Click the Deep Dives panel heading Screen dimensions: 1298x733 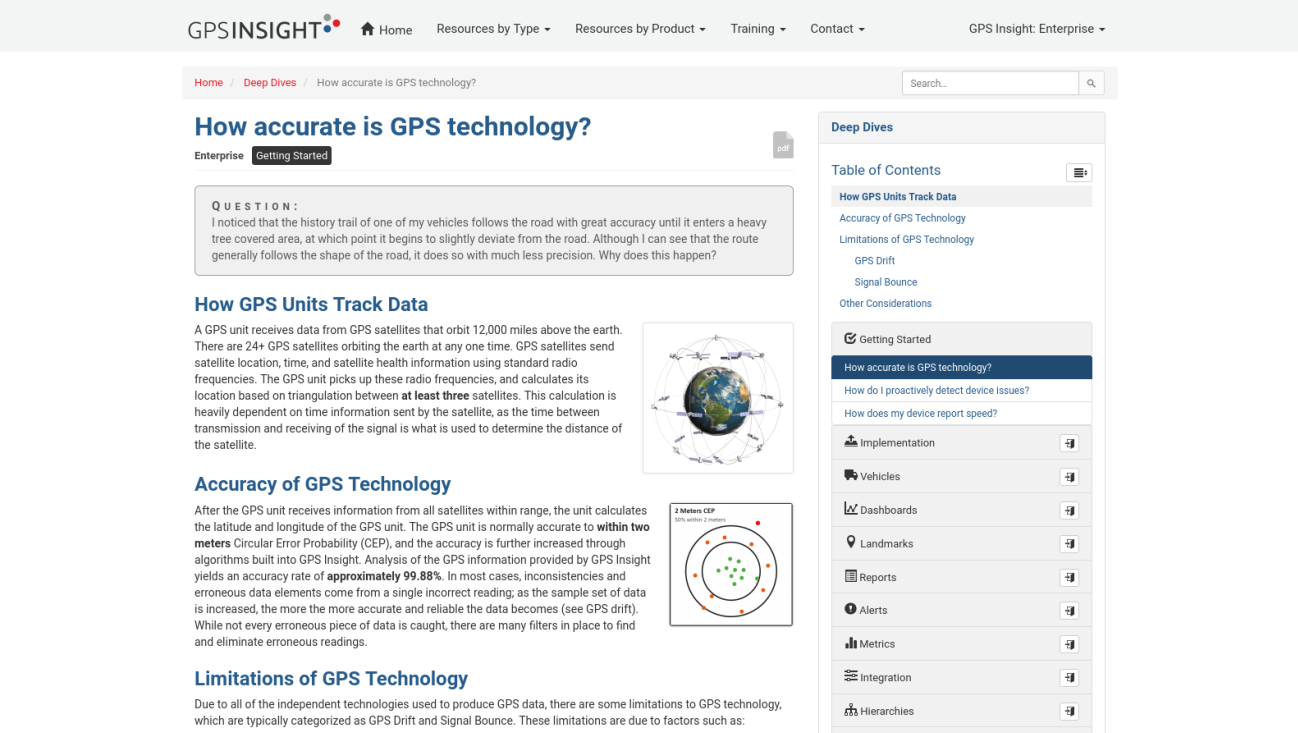[862, 128]
